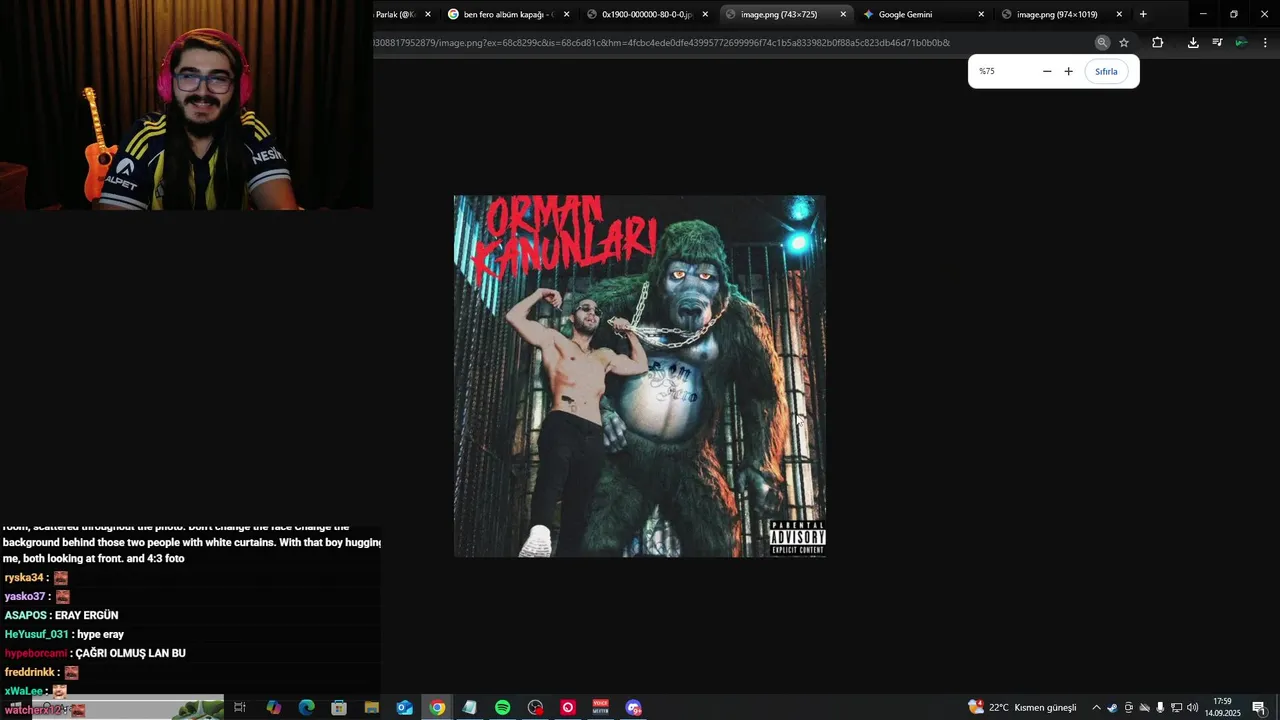Click the Orman Kanunları album cover image

coord(640,376)
